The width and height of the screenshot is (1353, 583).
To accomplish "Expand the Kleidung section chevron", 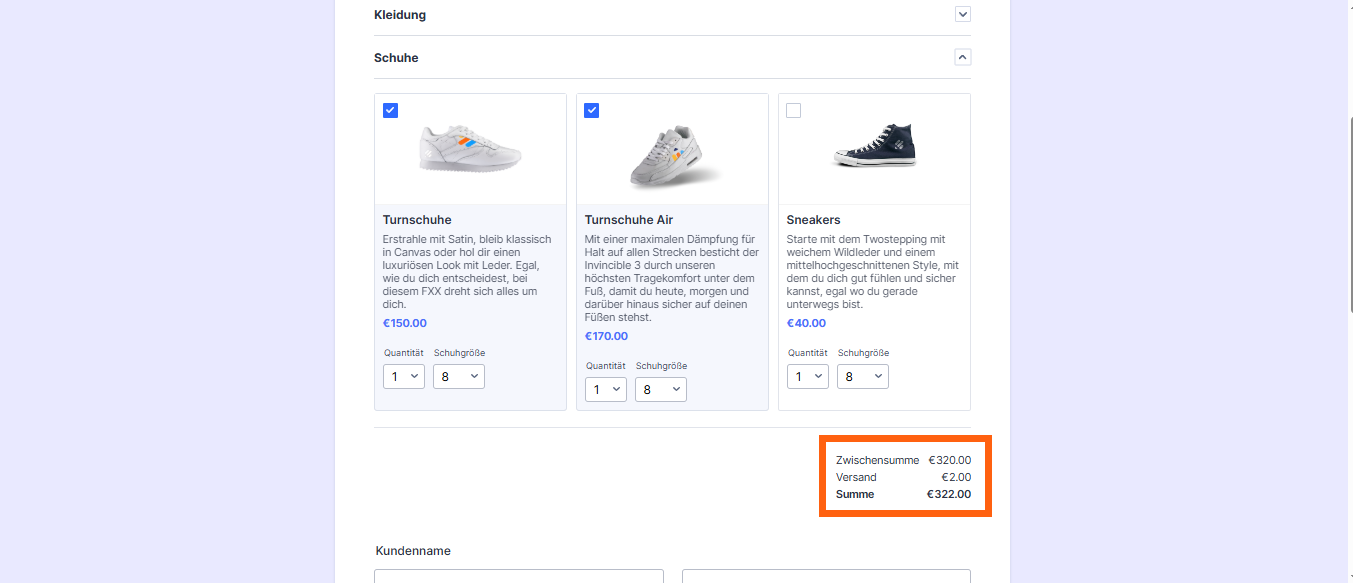I will tap(962, 15).
